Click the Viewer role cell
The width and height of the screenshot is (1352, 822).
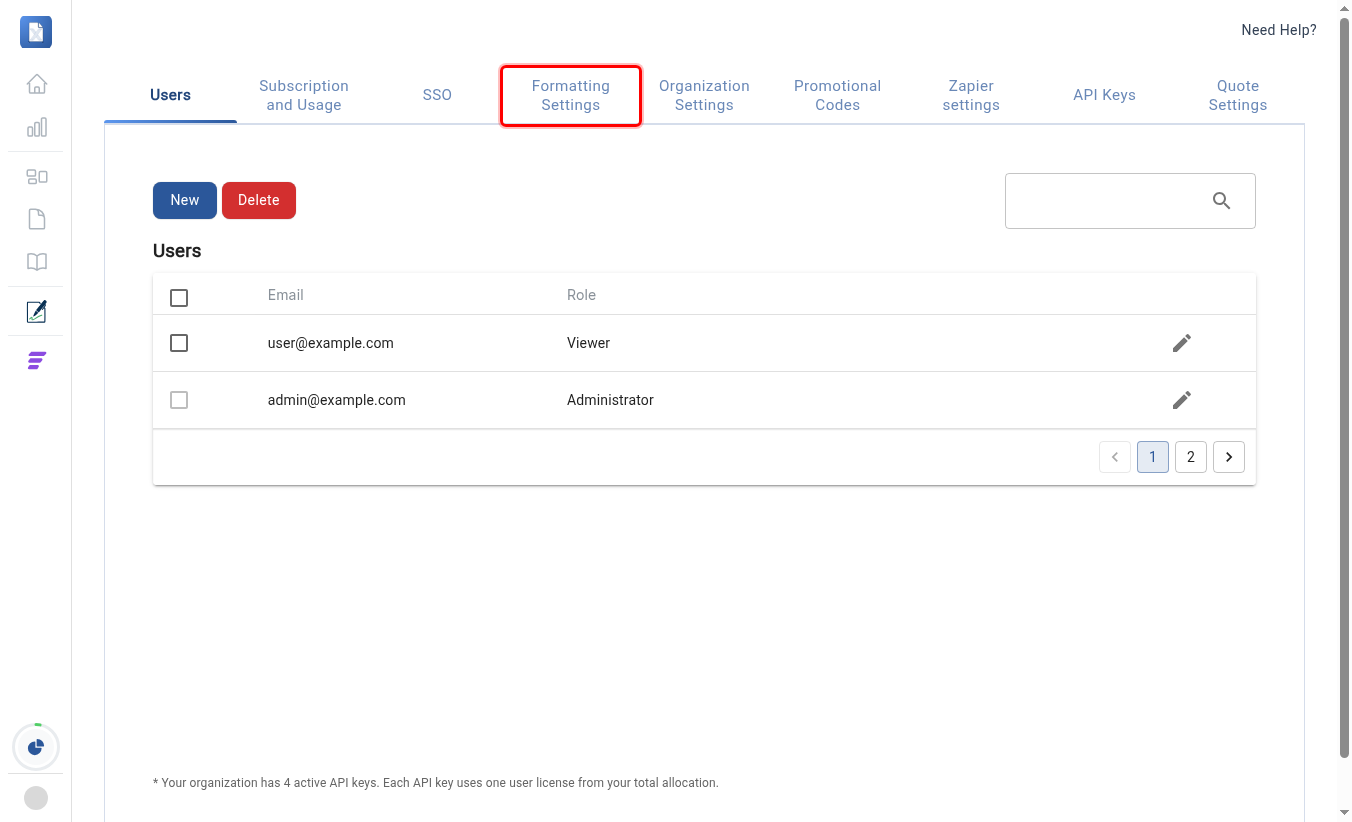click(588, 343)
